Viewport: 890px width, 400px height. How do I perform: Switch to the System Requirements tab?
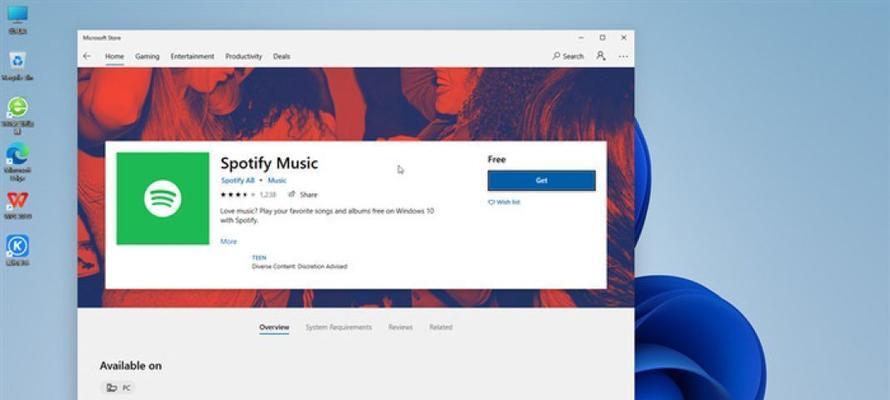coord(339,327)
